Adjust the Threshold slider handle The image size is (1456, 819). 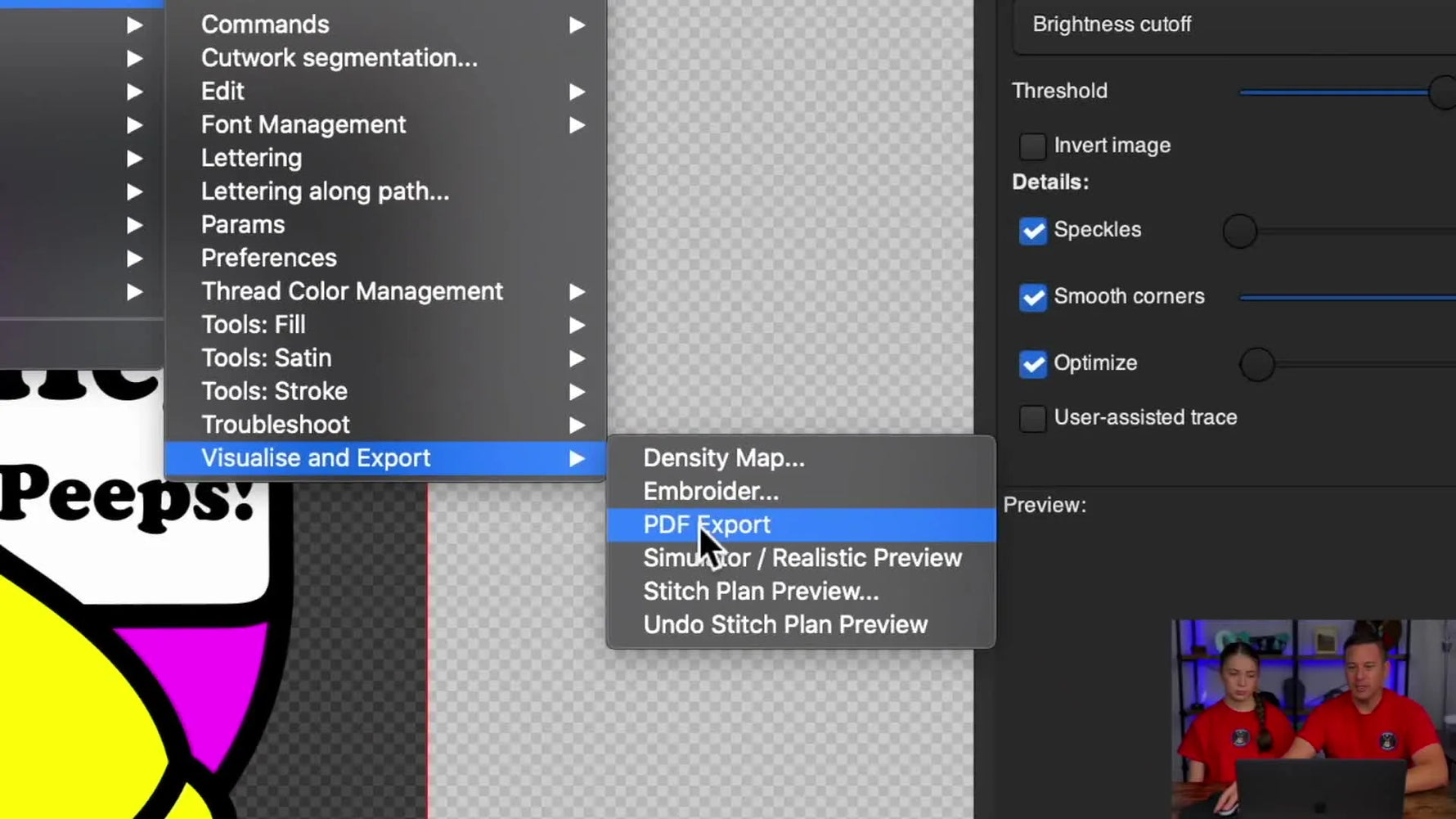[x=1444, y=92]
